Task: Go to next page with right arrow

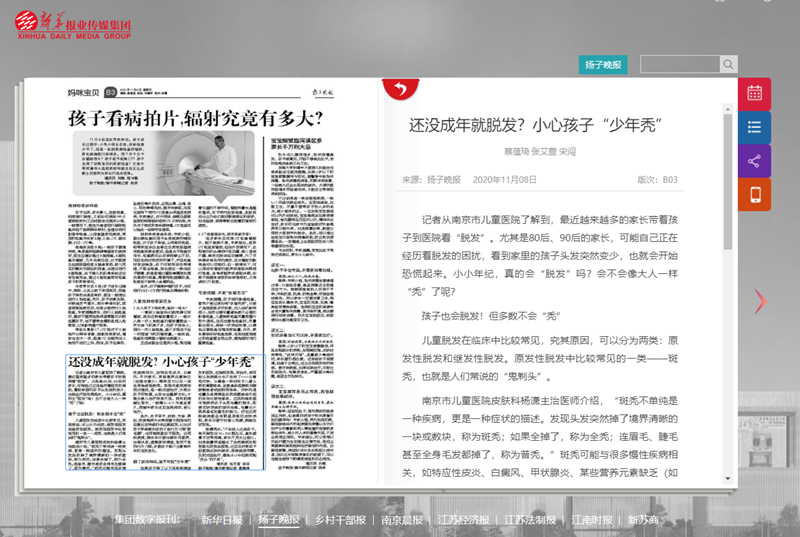Action: coord(760,301)
